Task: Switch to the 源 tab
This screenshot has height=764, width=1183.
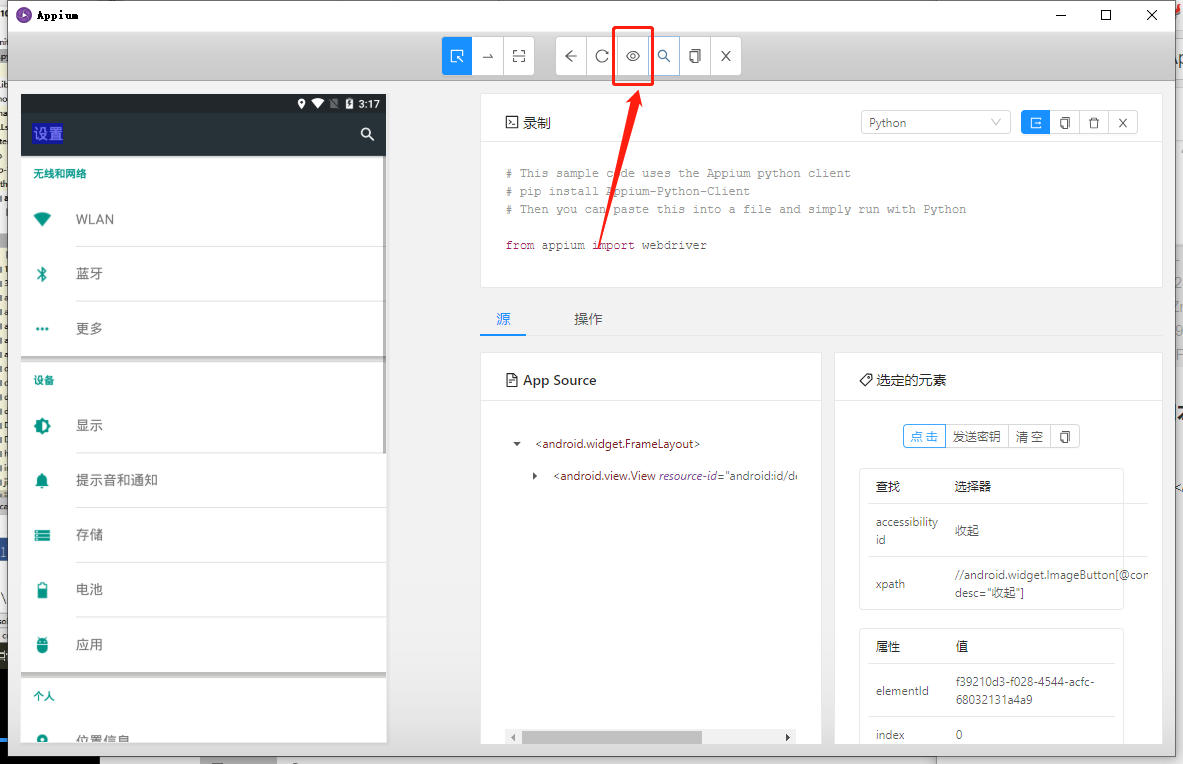Action: [503, 319]
